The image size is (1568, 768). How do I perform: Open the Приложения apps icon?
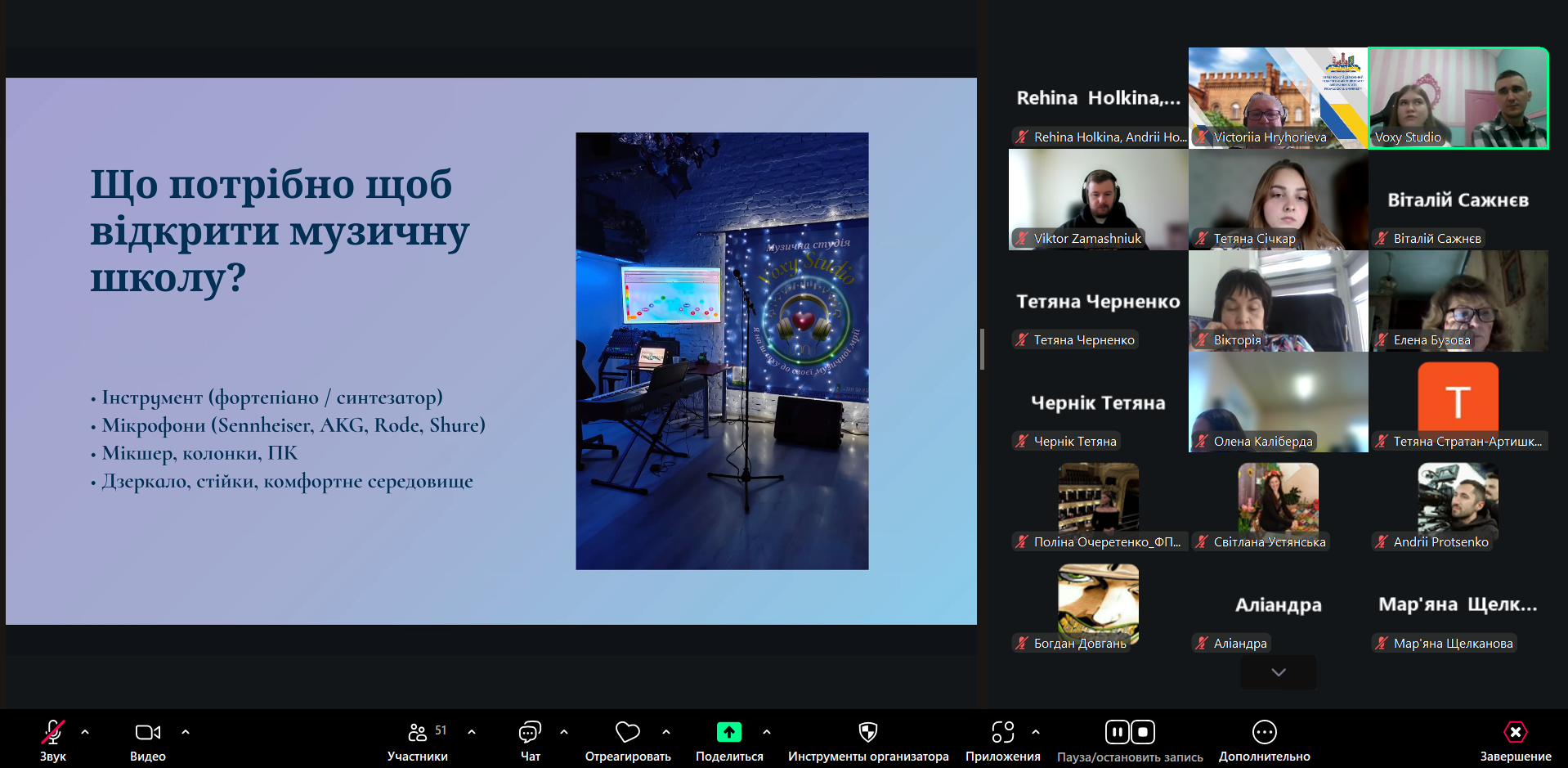[1002, 733]
